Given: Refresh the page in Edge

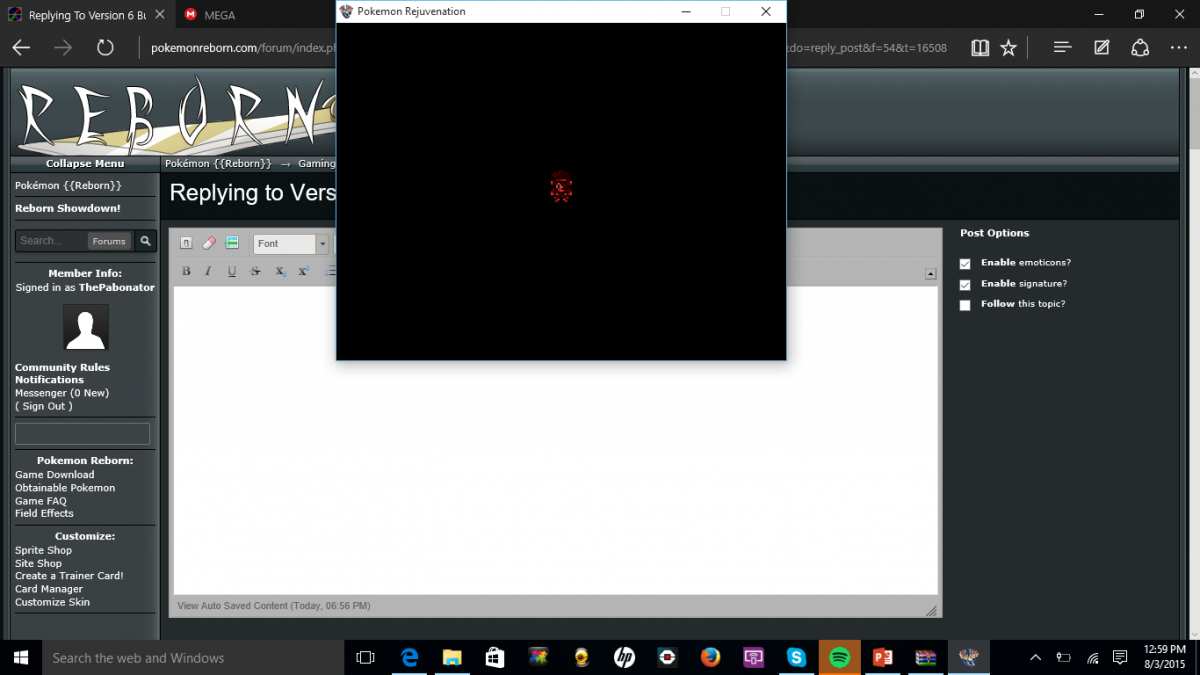Looking at the screenshot, I should point(105,47).
